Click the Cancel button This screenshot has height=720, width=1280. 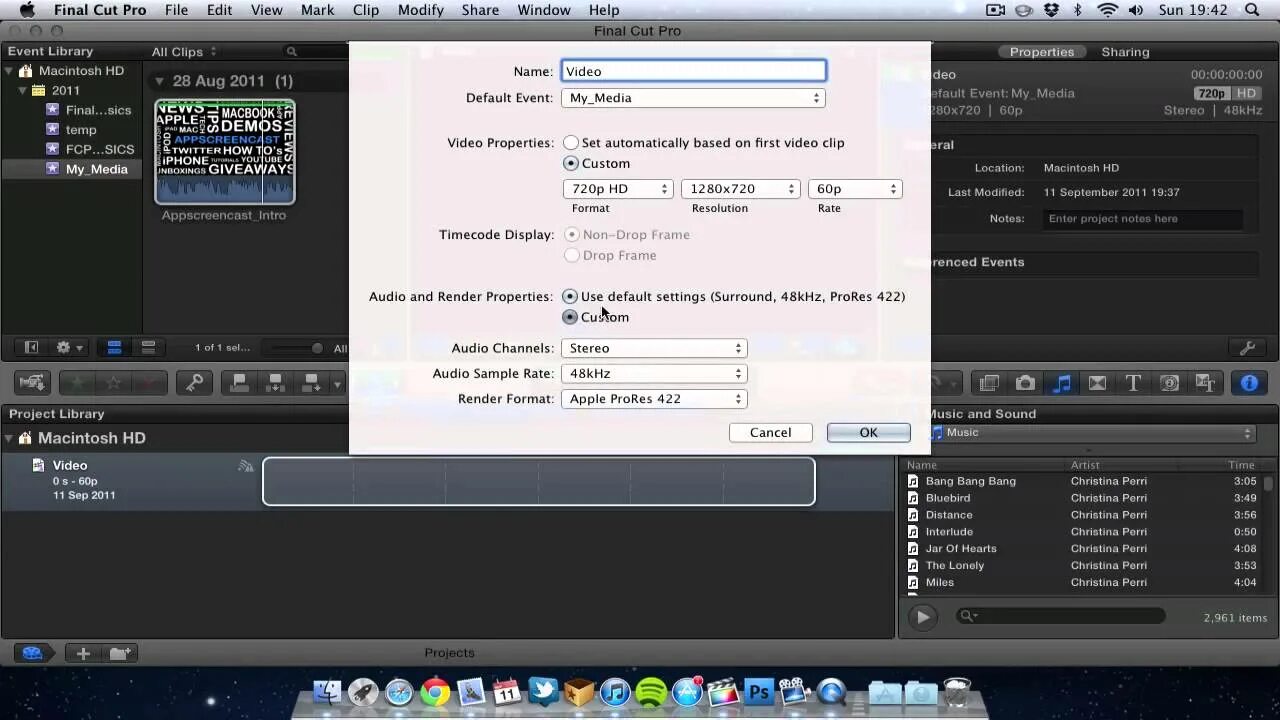770,433
